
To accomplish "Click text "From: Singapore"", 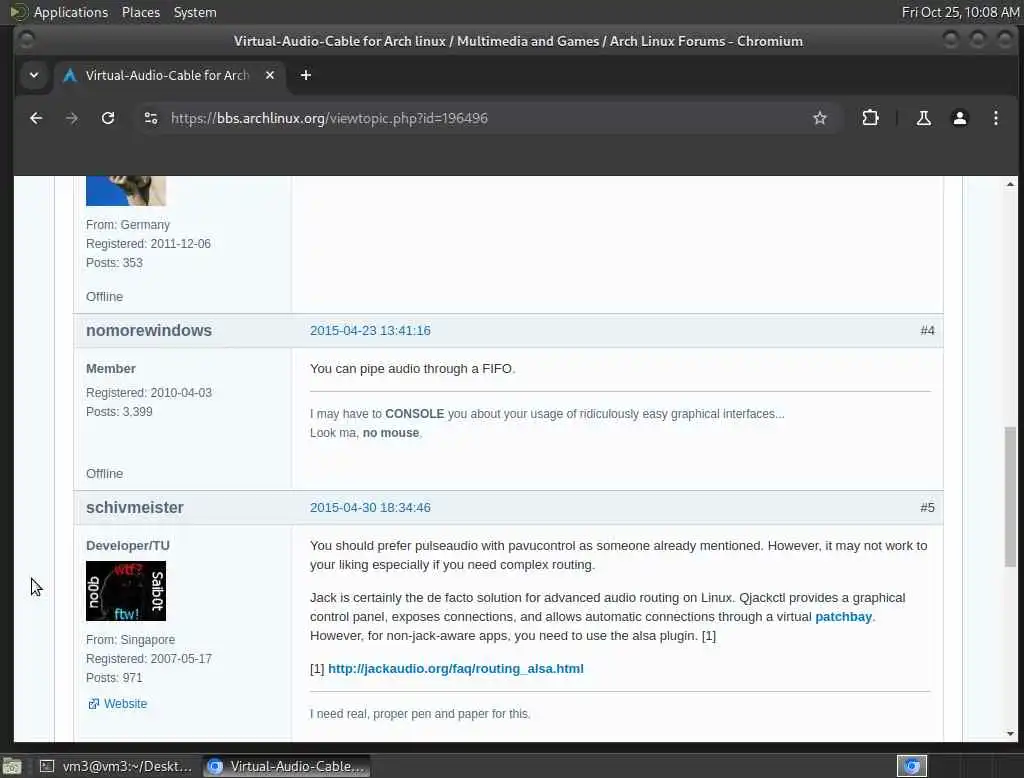I will click(x=131, y=640).
